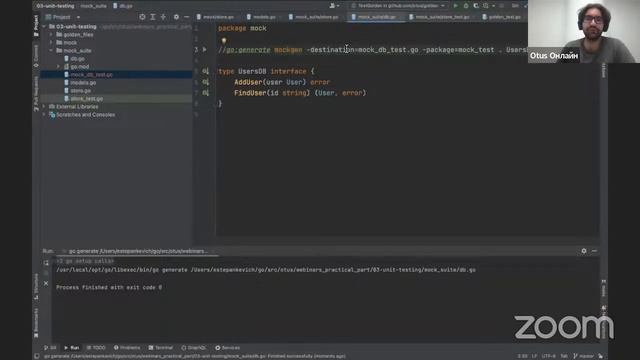640x360 pixels.
Task: Open the Pull Requests vertical sidebar tab
Action: tap(36, 94)
